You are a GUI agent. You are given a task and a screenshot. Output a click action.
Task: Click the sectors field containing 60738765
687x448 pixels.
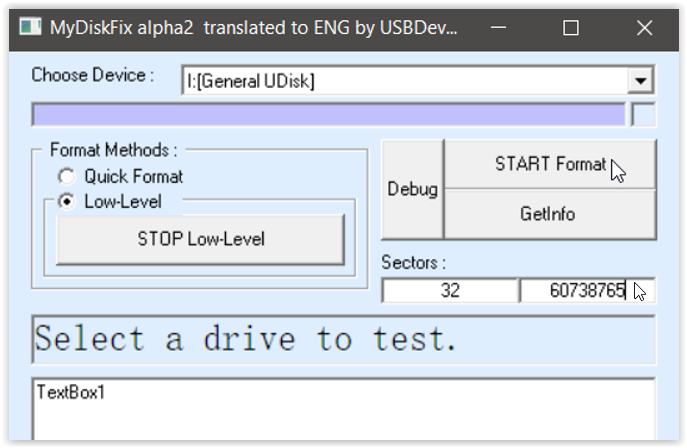(x=587, y=290)
